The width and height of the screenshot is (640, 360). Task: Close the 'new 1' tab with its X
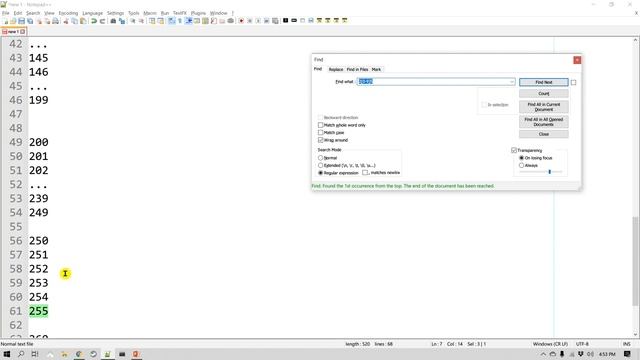(23, 31)
